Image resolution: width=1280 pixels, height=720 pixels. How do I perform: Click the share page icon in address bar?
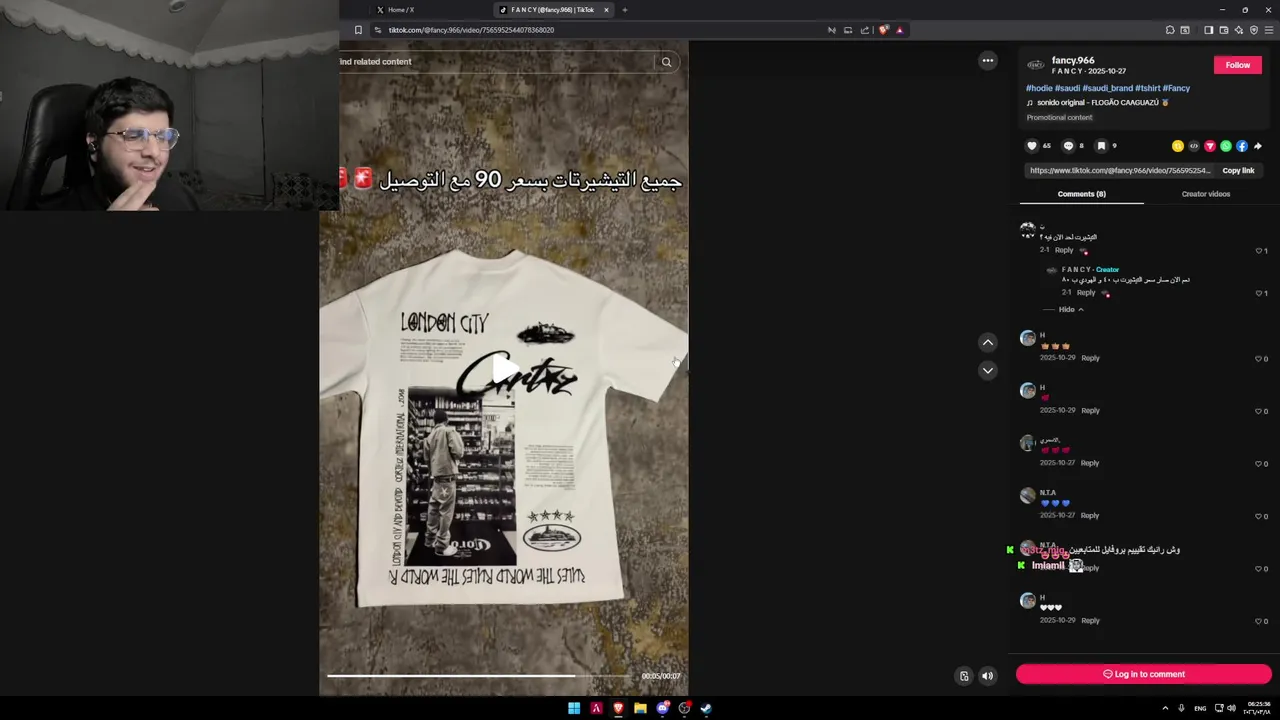coord(865,30)
